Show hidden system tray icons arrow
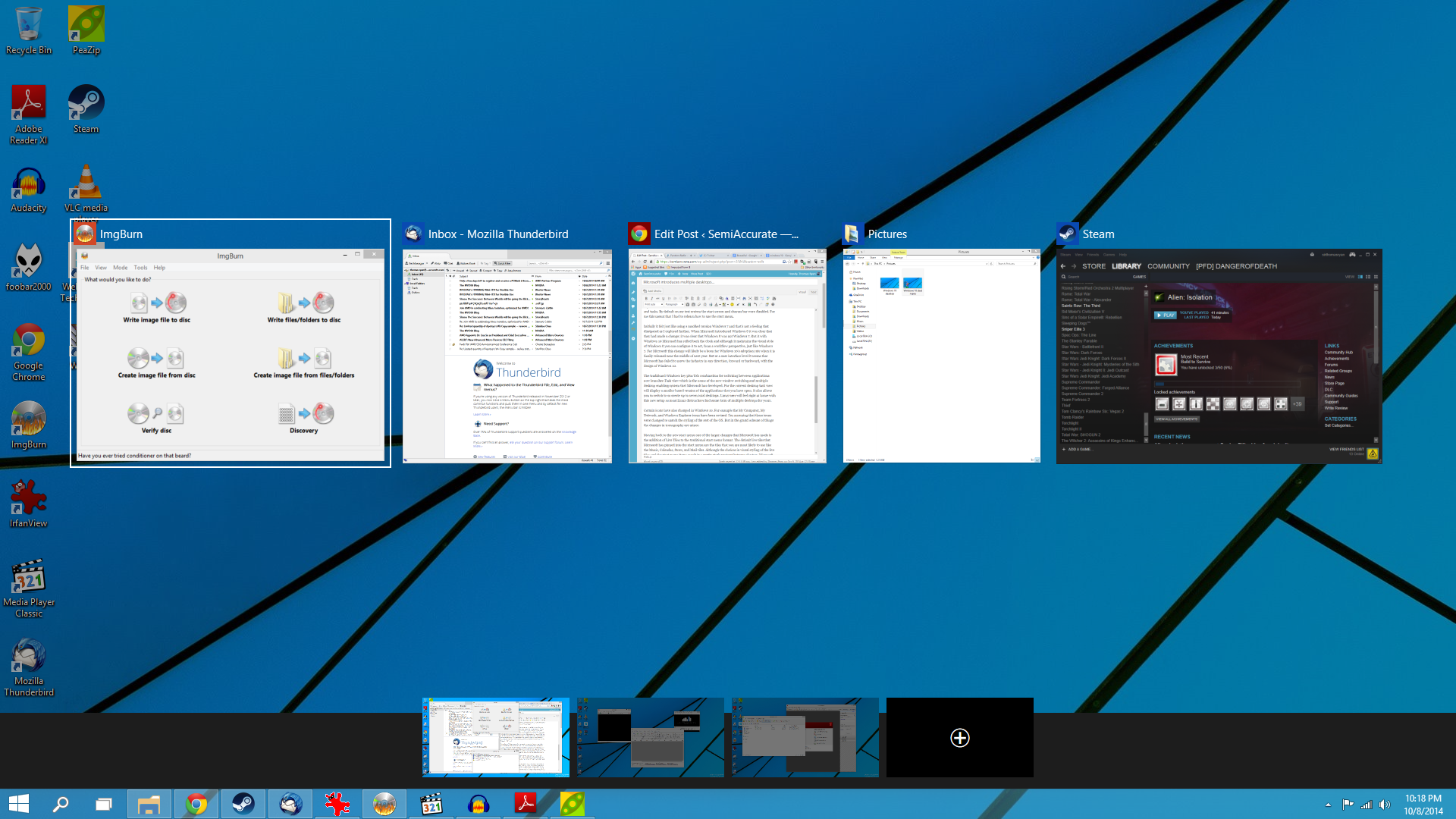 (x=1328, y=805)
